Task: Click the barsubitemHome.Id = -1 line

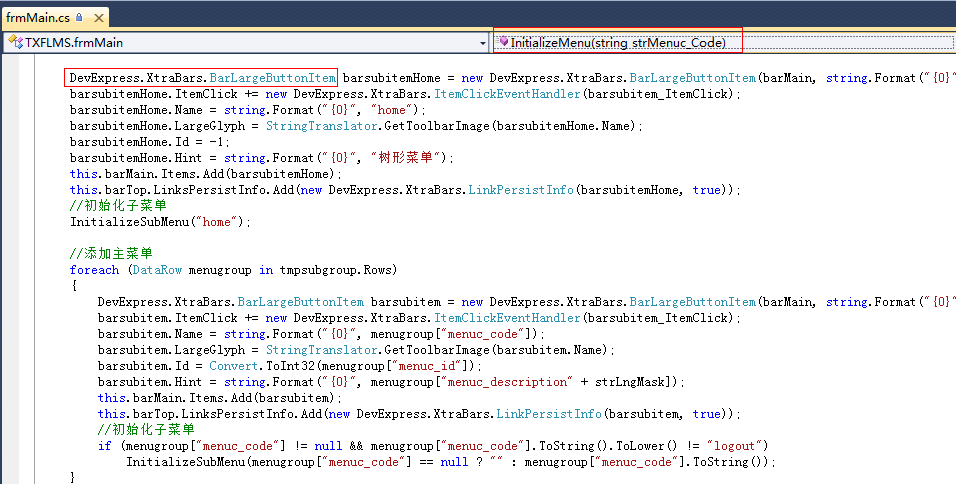Action: click(149, 141)
